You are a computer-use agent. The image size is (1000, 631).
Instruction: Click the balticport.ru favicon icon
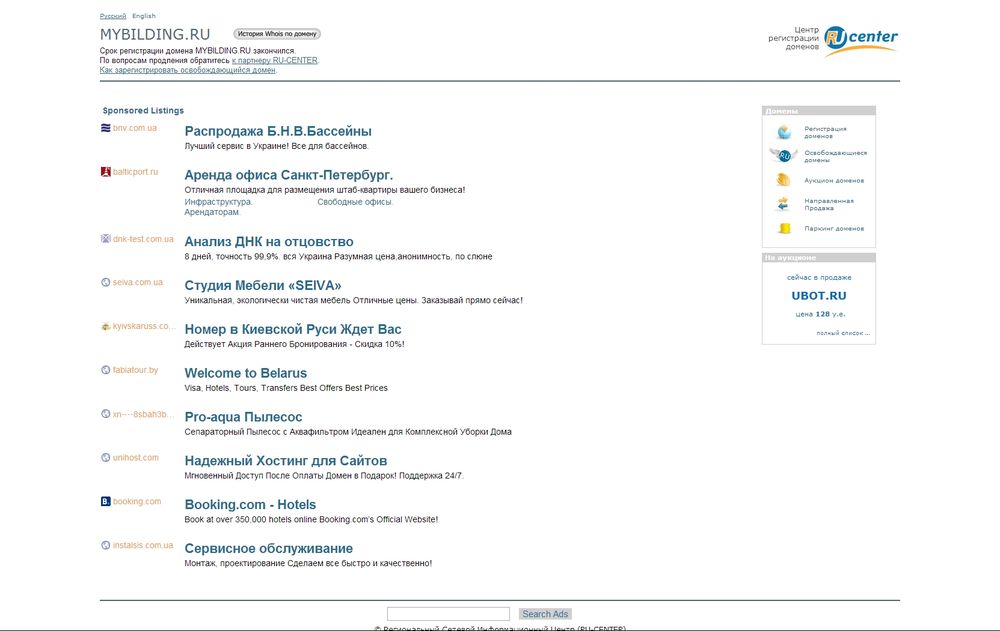point(105,172)
